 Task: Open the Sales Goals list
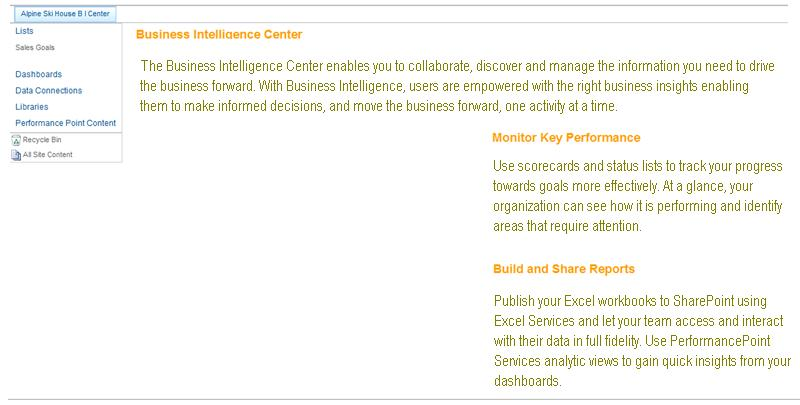35,47
